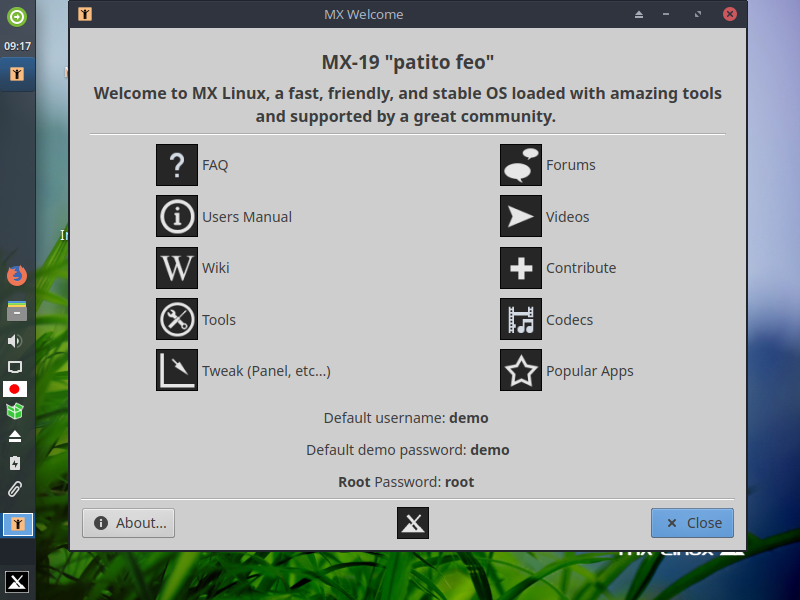The width and height of the screenshot is (800, 600).
Task: Open the file manager drawer icon in panel
Action: pyautogui.click(x=17, y=311)
